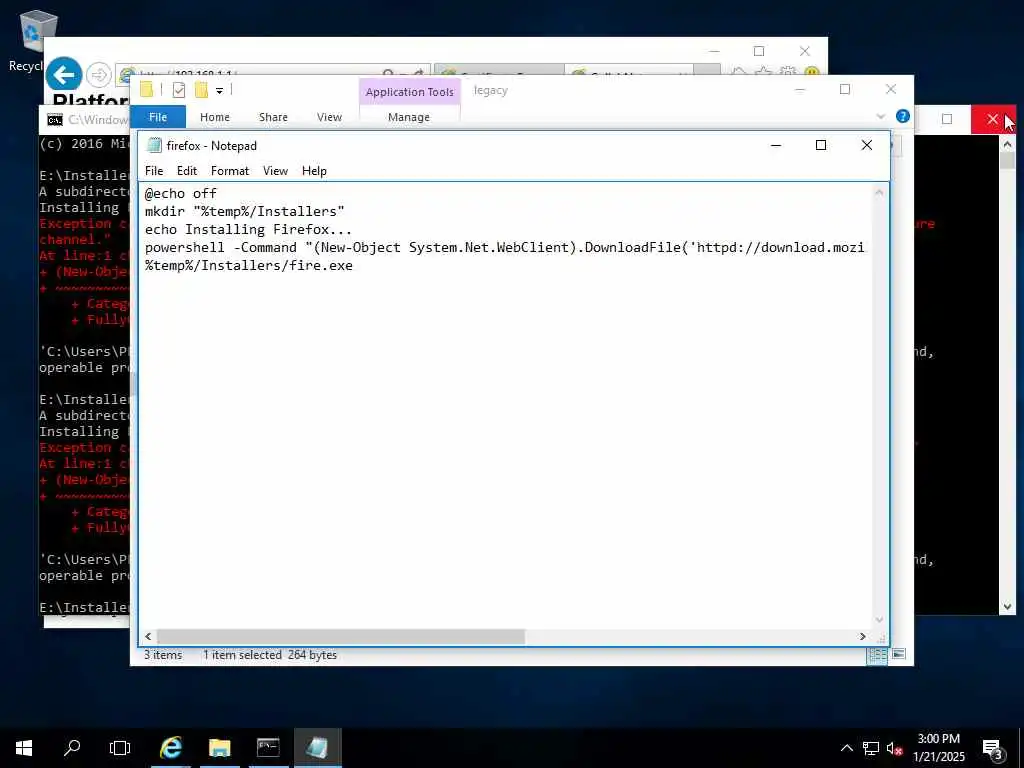Switch to Explorer Share tab
Screen dimensions: 1024x768
(273, 117)
